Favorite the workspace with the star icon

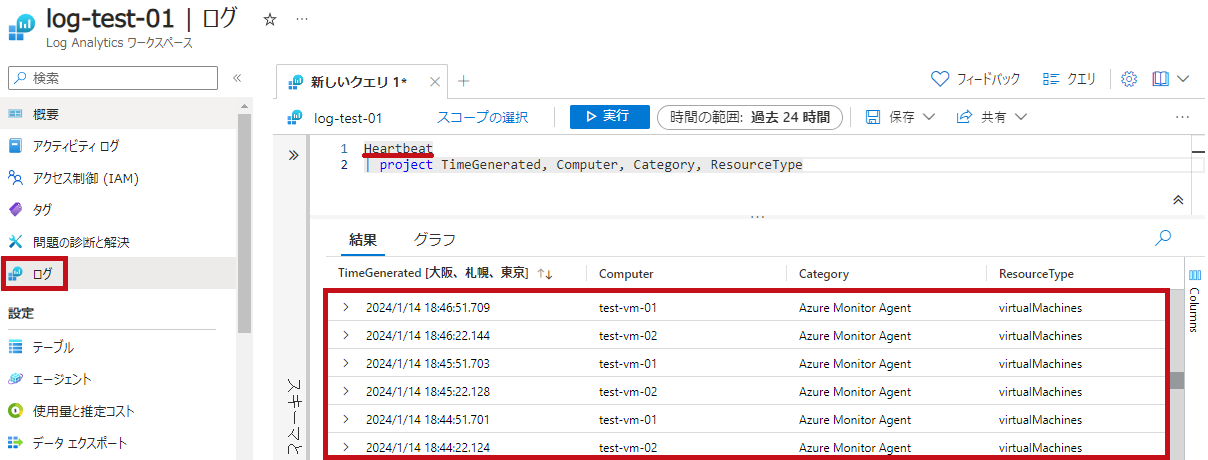pos(269,19)
